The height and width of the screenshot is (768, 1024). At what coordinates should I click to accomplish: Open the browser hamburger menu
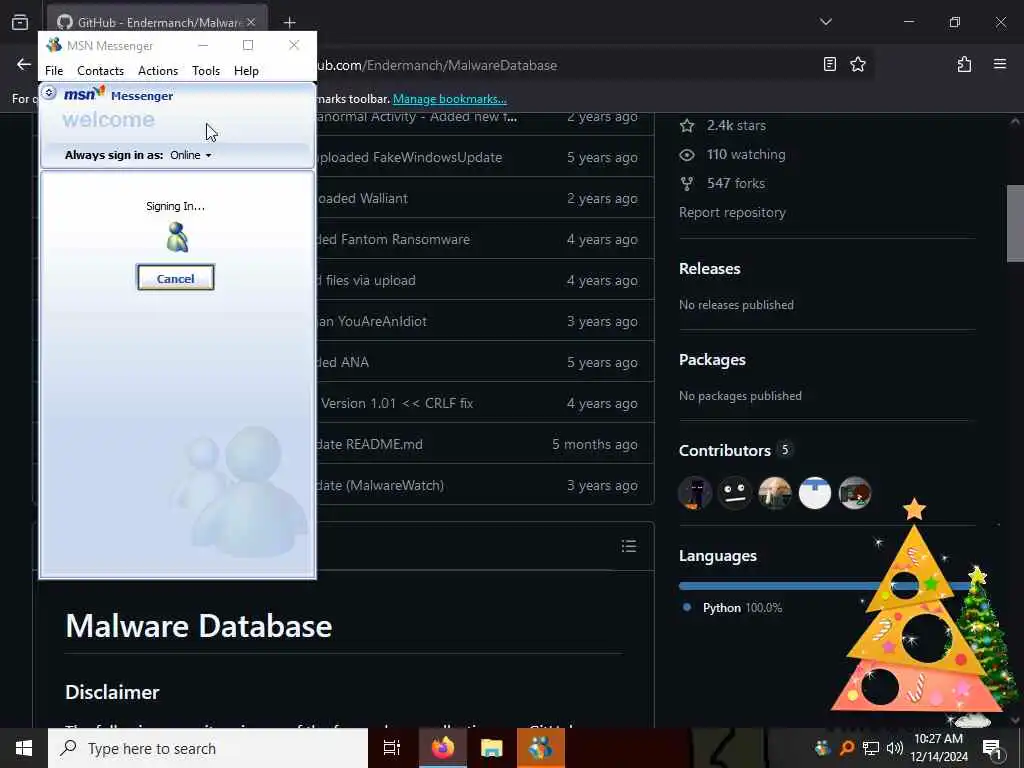[x=999, y=64]
